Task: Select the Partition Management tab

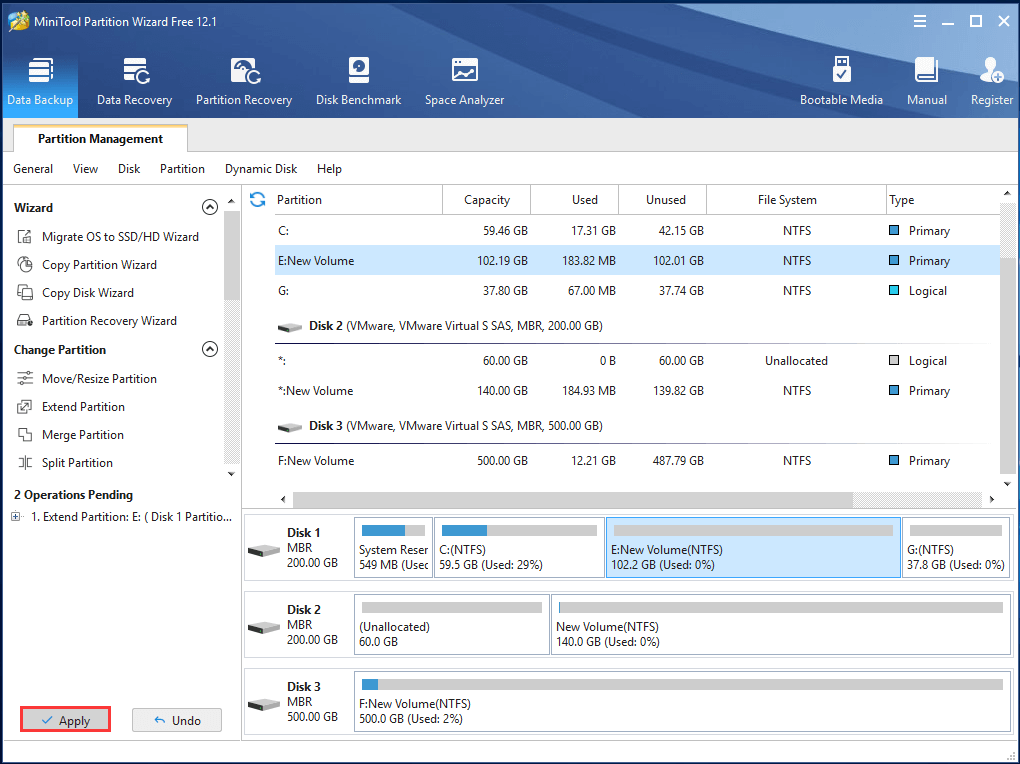Action: coord(100,139)
